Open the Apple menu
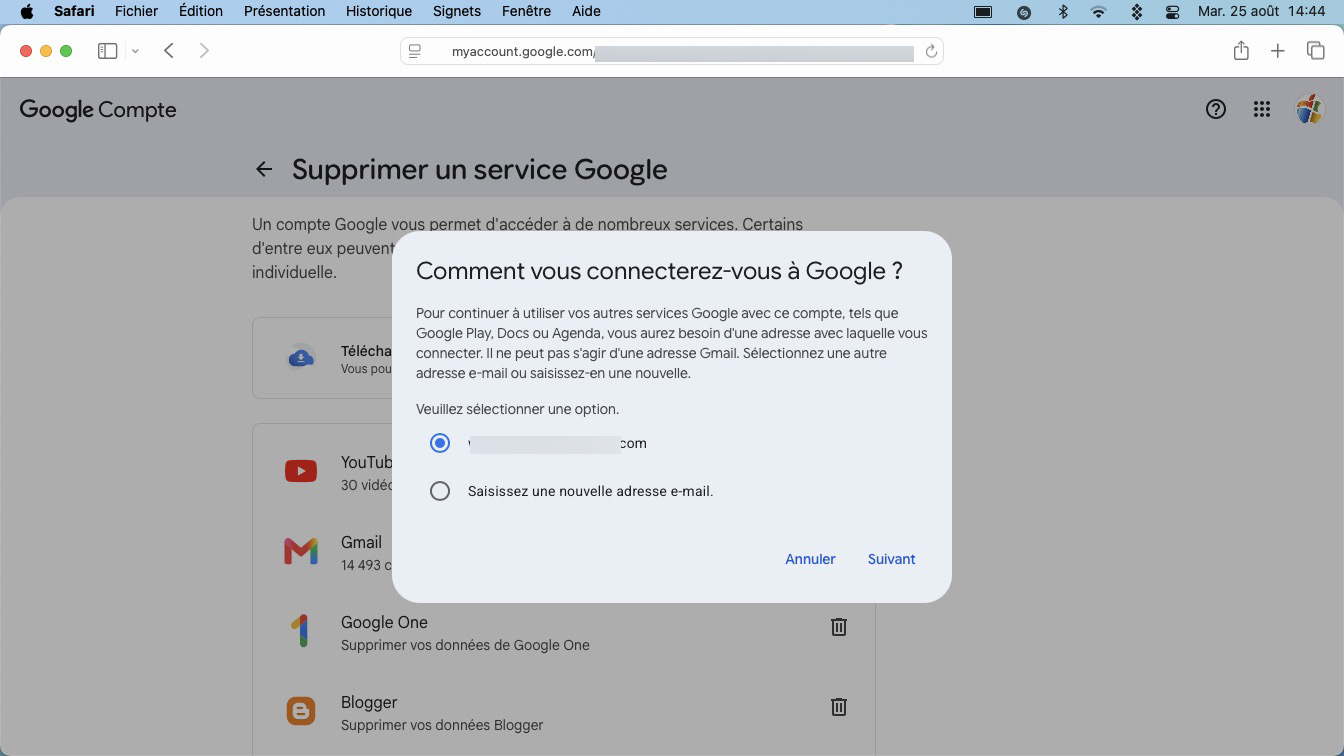Image resolution: width=1344 pixels, height=756 pixels. (27, 11)
